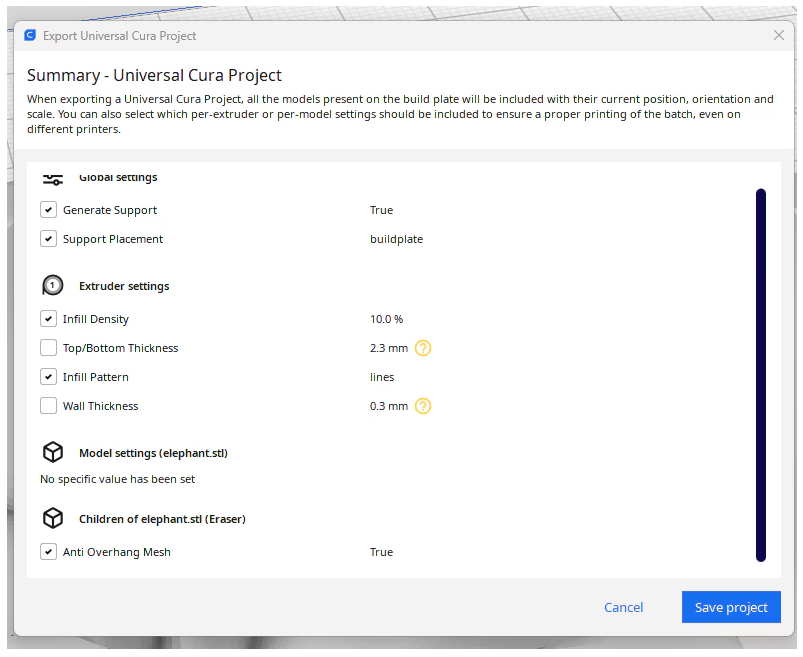Screen dimensions: 803x657
Task: Click the Extruder 1 icon
Action: (52, 286)
